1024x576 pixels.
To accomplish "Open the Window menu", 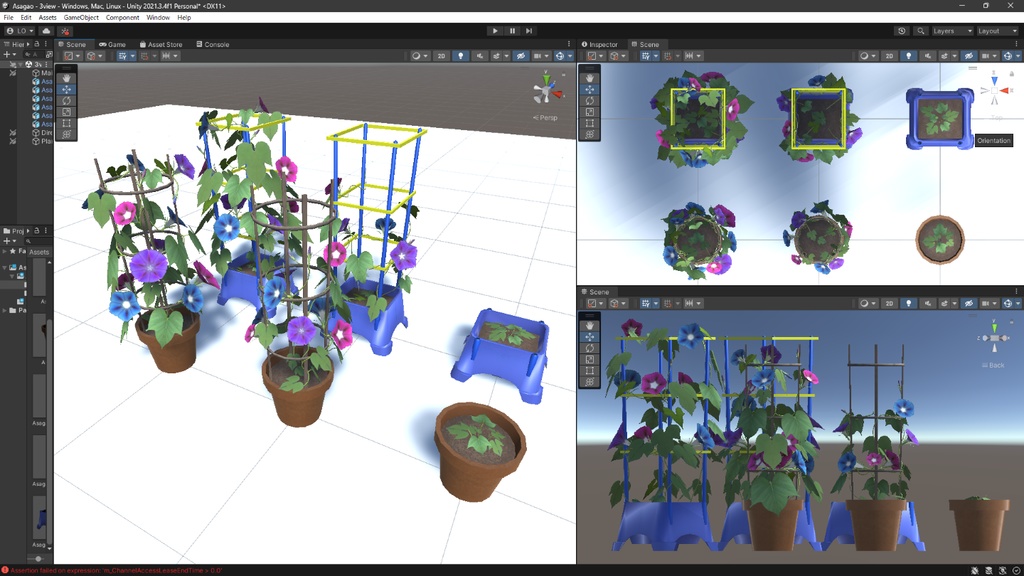I will point(158,18).
